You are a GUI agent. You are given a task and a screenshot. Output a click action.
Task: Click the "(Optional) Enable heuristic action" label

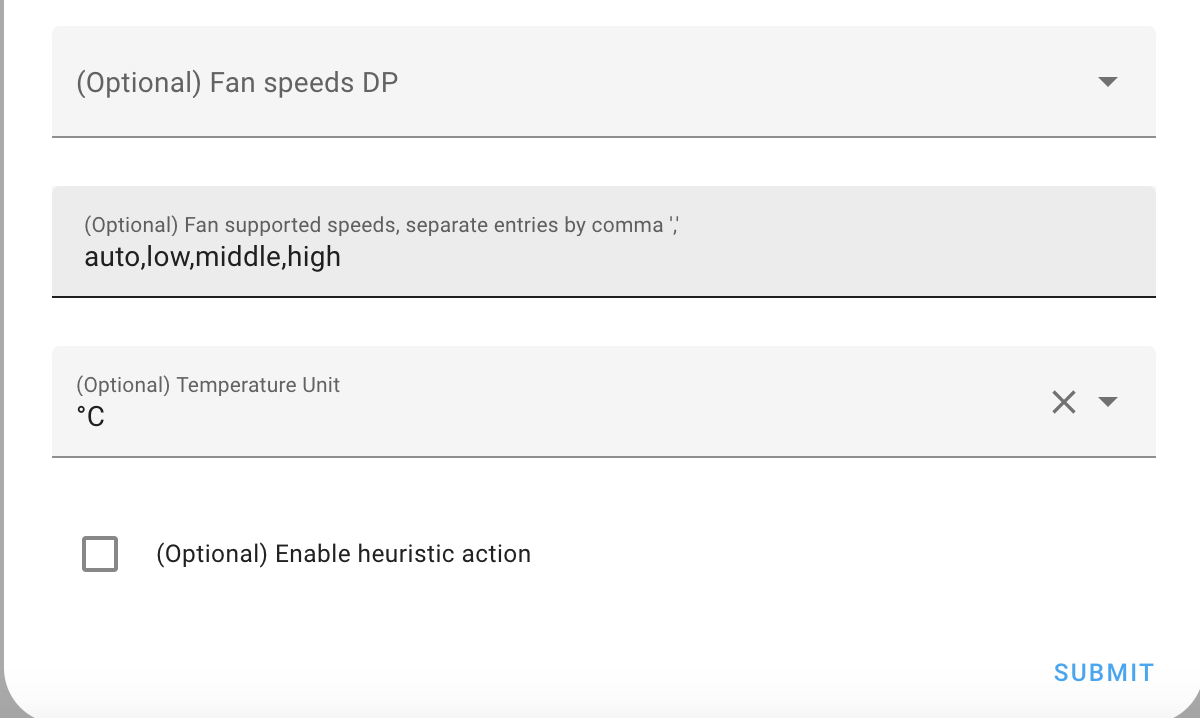pos(343,554)
